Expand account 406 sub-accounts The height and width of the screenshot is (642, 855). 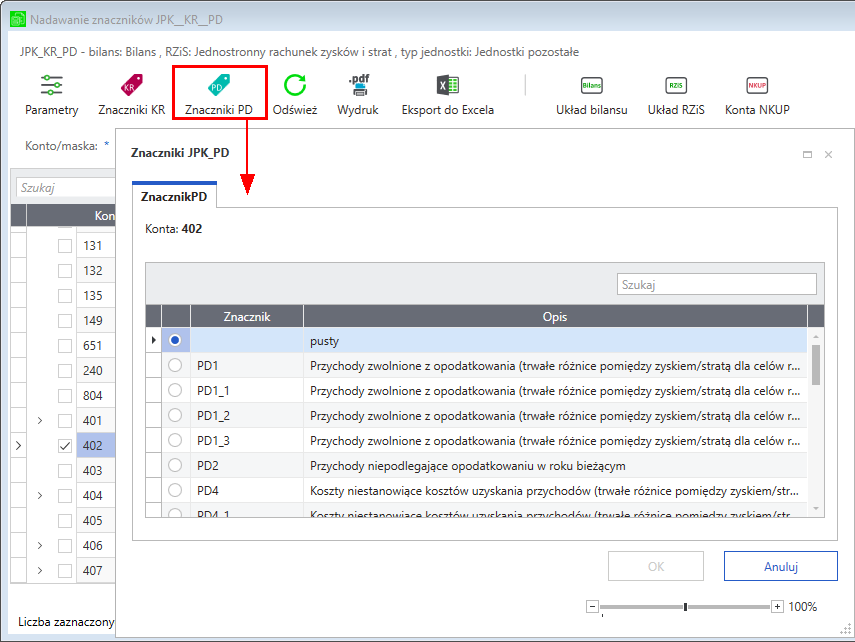[40, 545]
